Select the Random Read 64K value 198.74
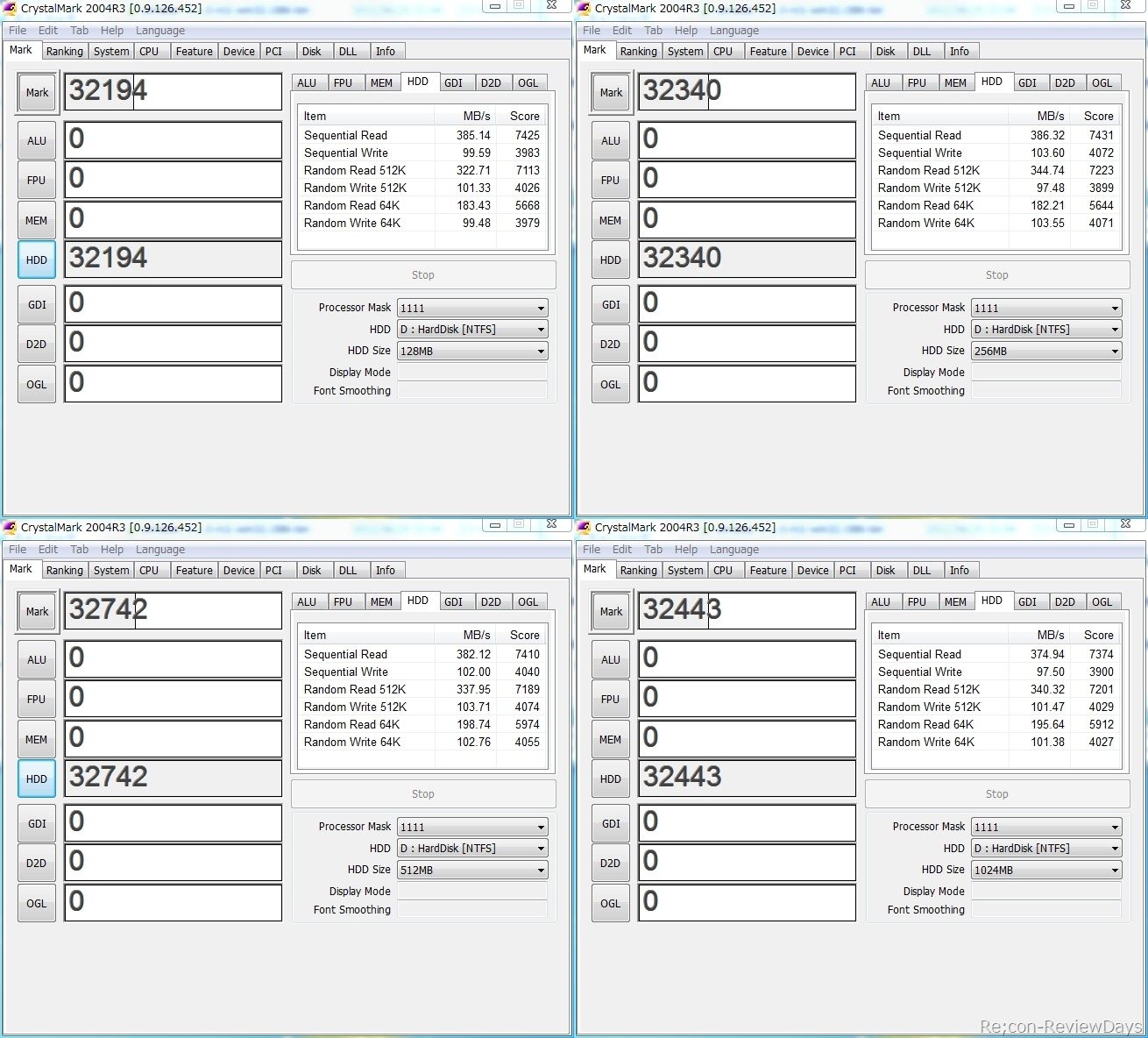1148x1038 pixels. tap(473, 725)
